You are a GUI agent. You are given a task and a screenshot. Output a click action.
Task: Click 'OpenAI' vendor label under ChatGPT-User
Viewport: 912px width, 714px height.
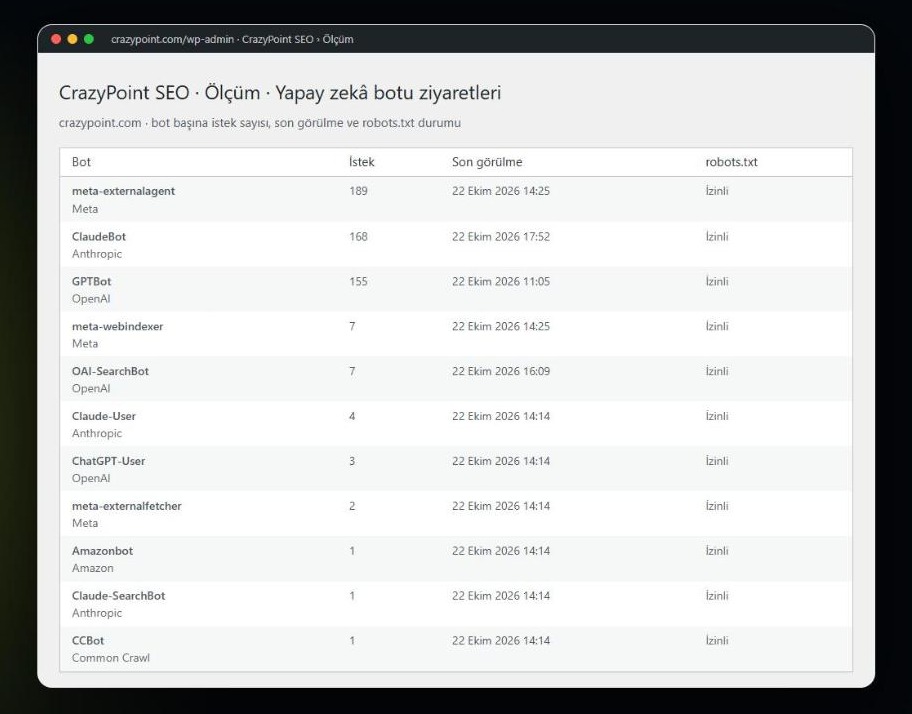pyautogui.click(x=91, y=478)
